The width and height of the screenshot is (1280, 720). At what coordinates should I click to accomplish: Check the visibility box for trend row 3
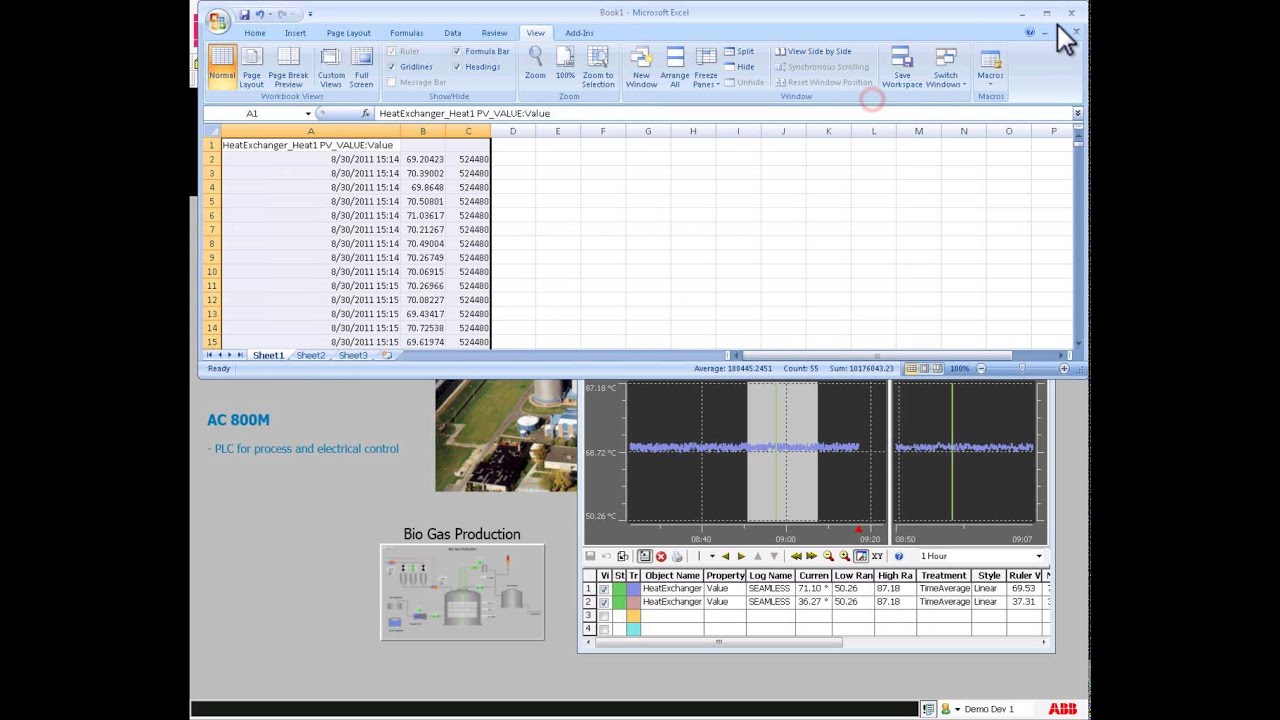pyautogui.click(x=604, y=615)
